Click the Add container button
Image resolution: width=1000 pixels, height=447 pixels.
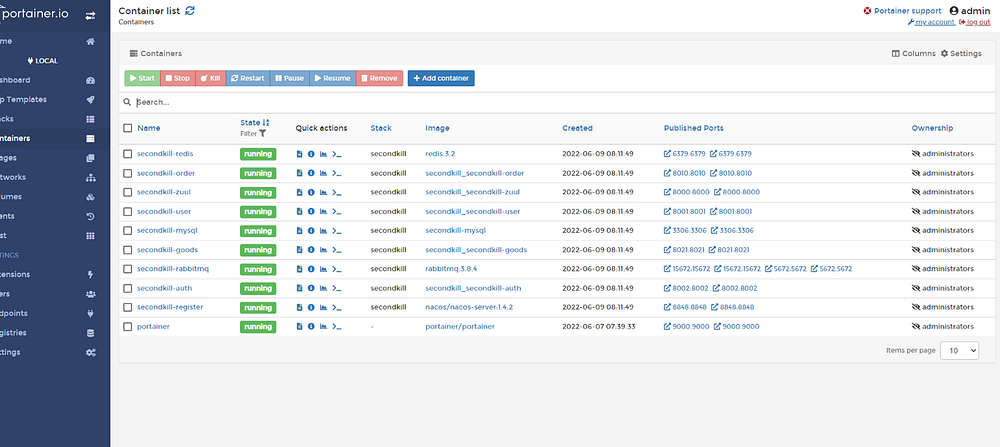click(441, 78)
